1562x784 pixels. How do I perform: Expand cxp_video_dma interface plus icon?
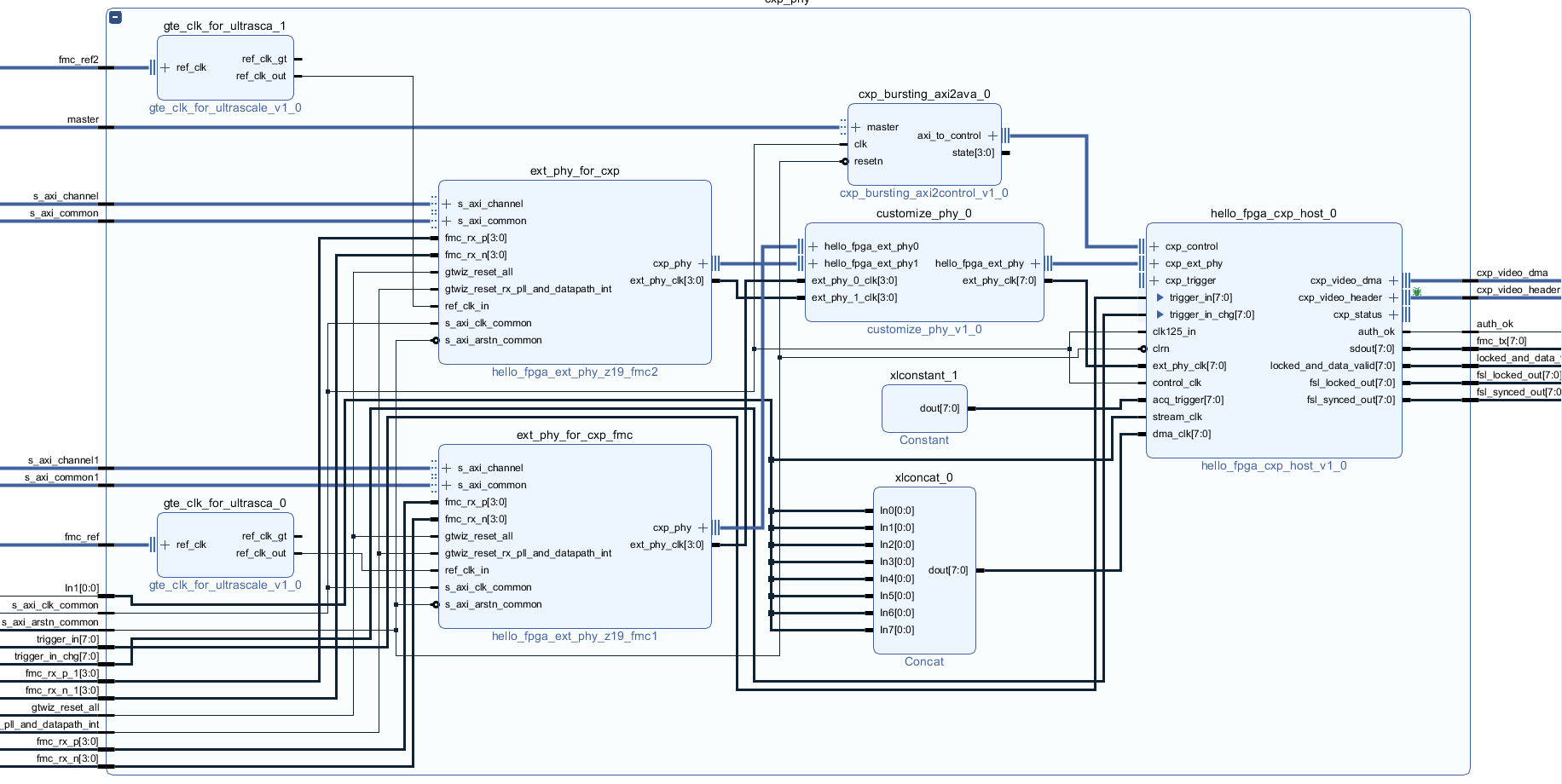coord(1393,280)
